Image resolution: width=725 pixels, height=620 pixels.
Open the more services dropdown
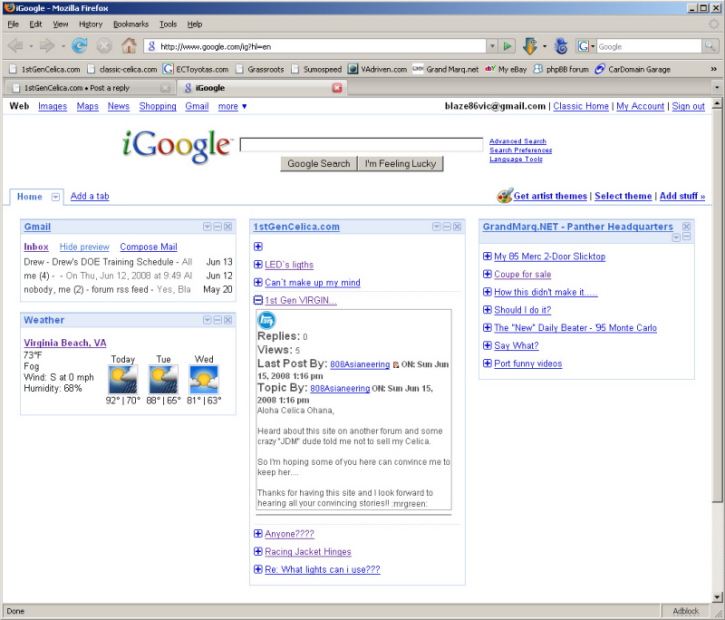coord(233,106)
